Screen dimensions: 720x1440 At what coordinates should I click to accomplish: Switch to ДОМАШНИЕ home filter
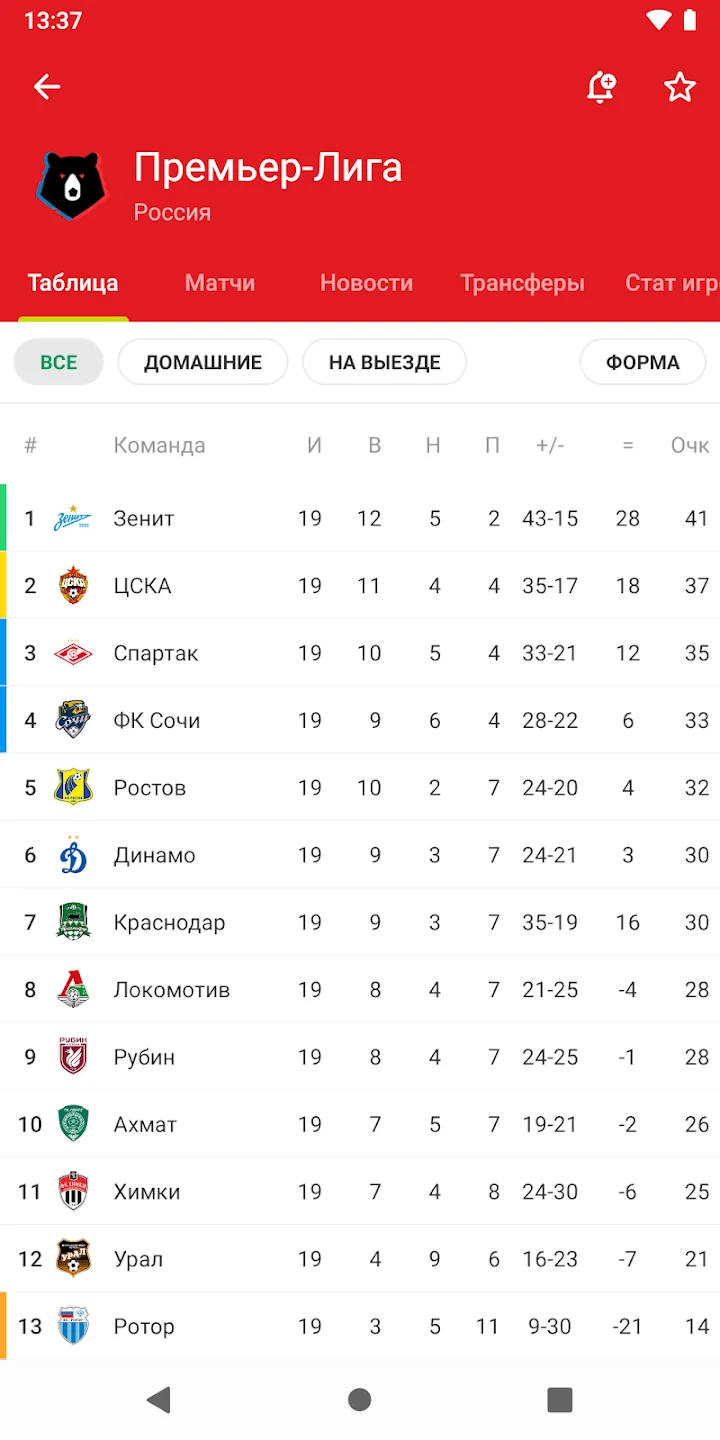click(x=203, y=362)
